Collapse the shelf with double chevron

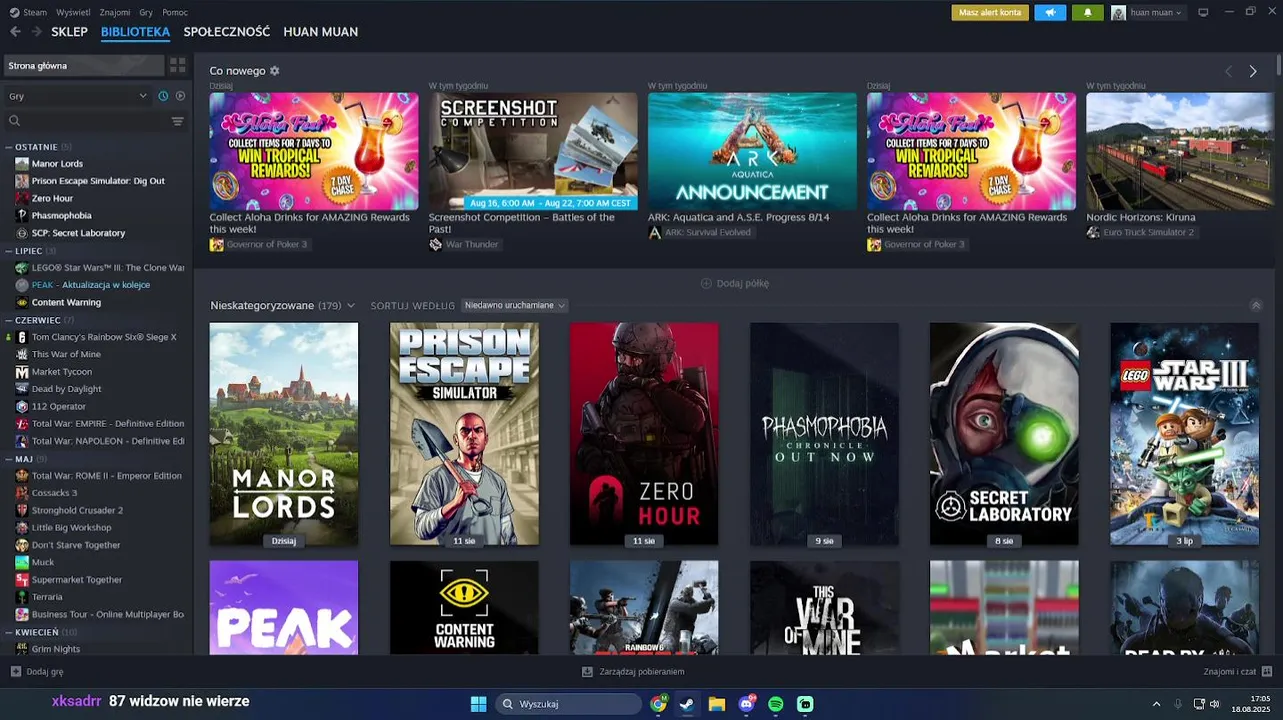(x=1256, y=306)
